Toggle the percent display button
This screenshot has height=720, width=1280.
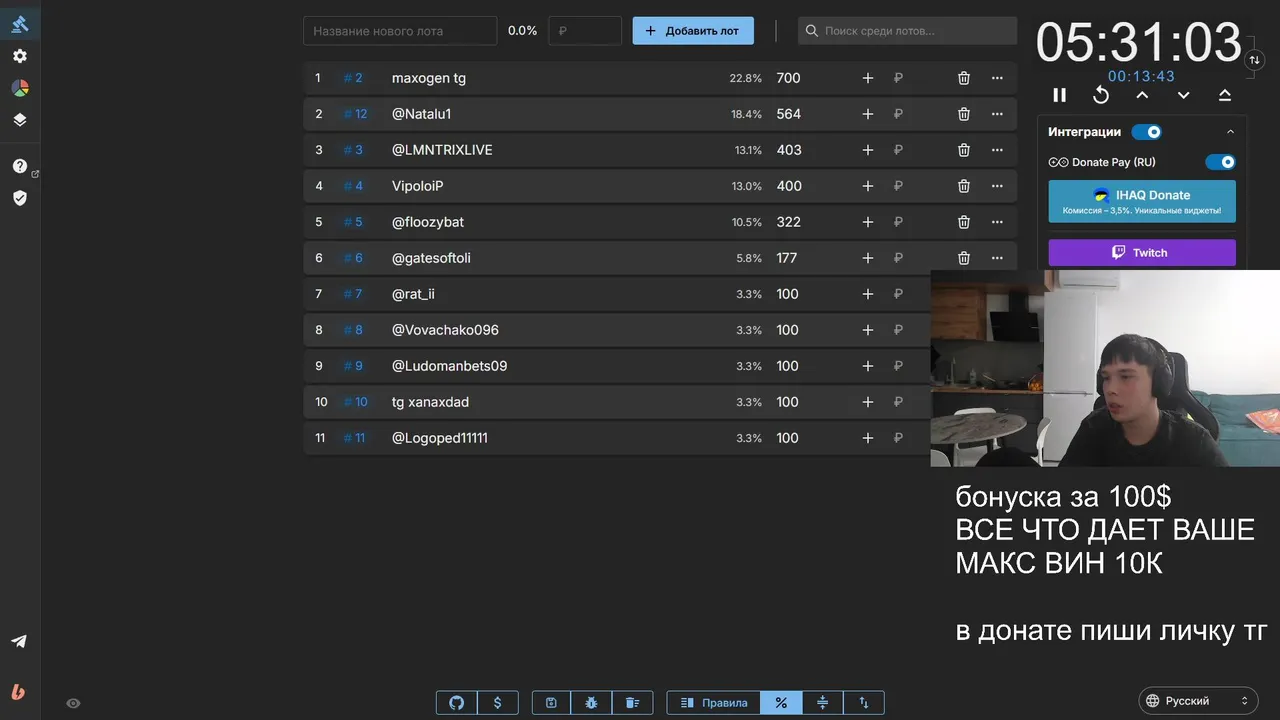click(781, 703)
